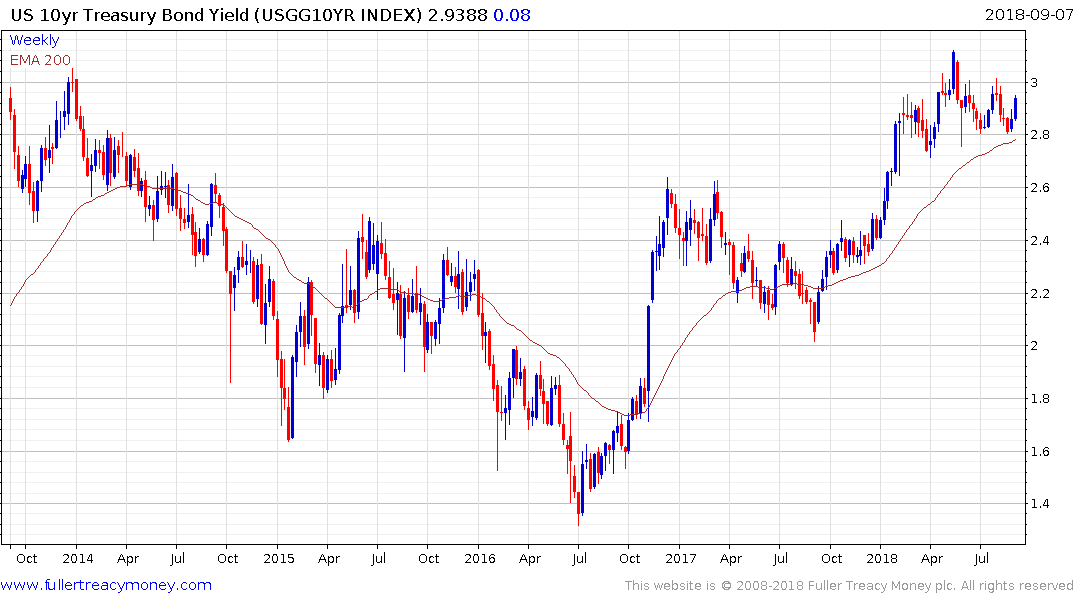Screen dimensions: 1075x600
Task: Click the x-axis label '2015'
Action: [278, 558]
